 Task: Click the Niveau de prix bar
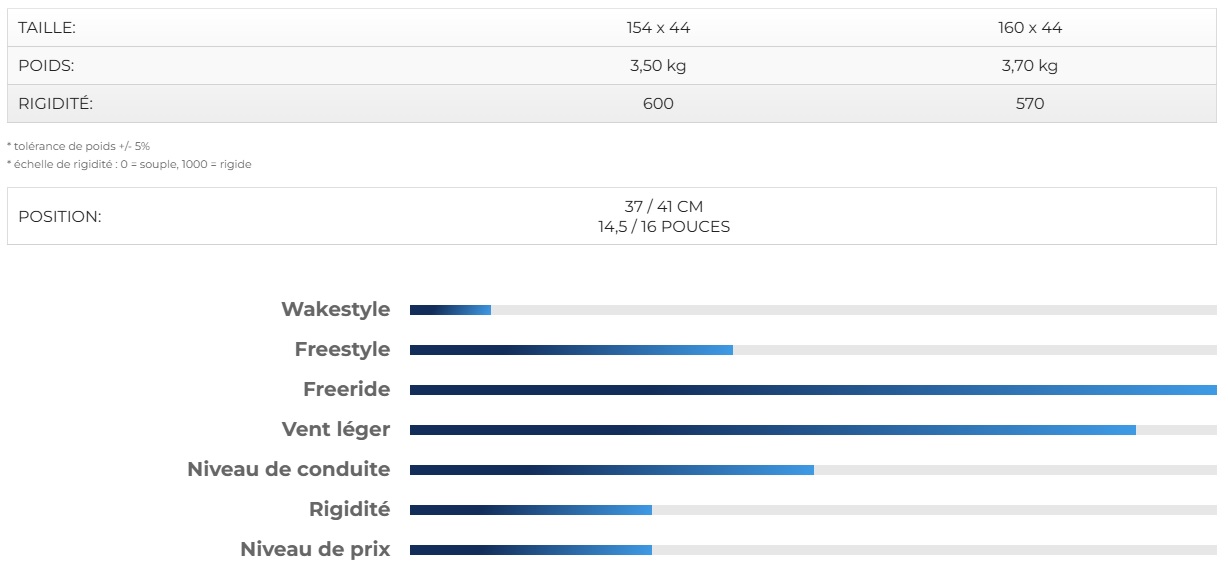pos(812,550)
